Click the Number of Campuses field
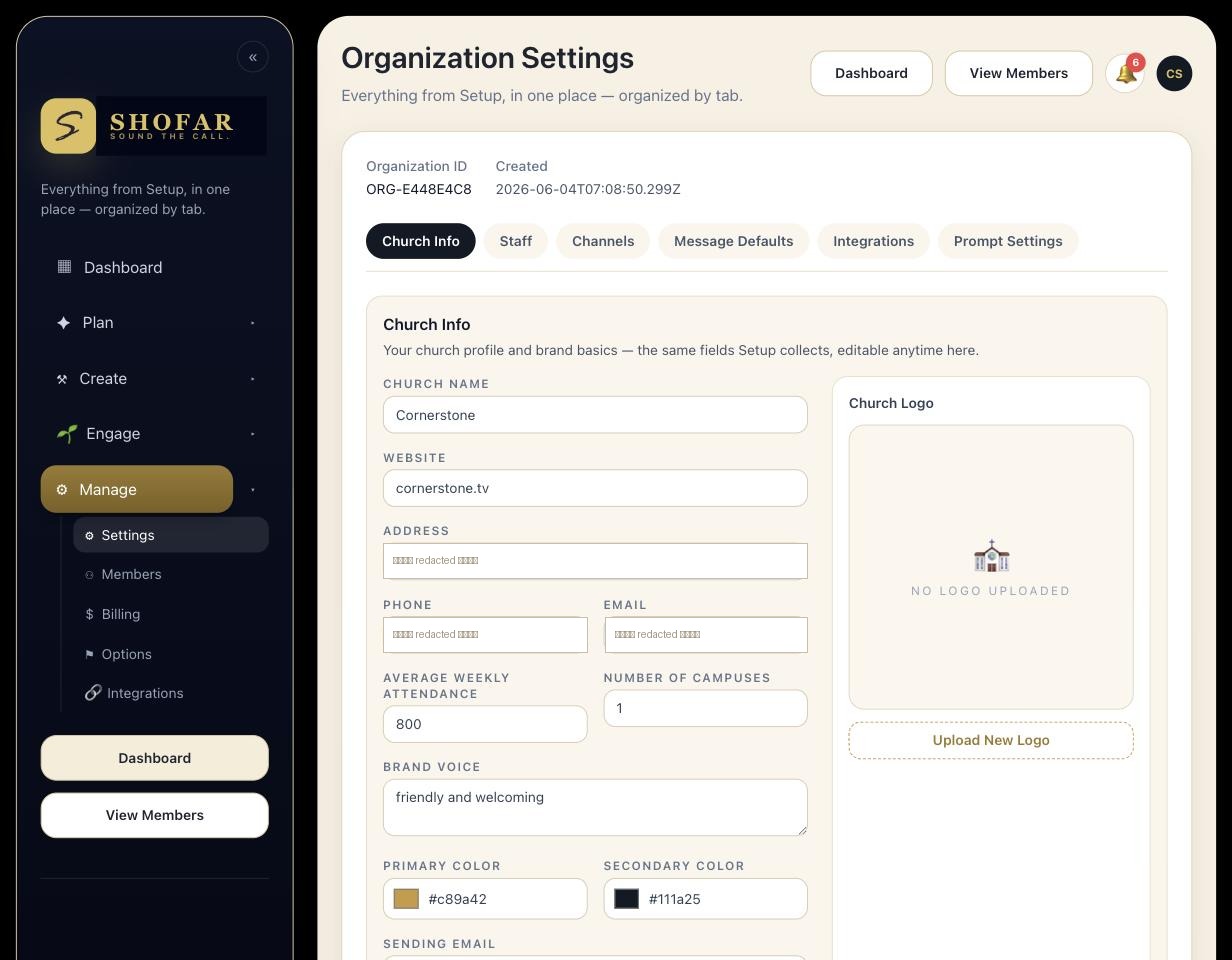Image resolution: width=1232 pixels, height=960 pixels. coord(706,708)
